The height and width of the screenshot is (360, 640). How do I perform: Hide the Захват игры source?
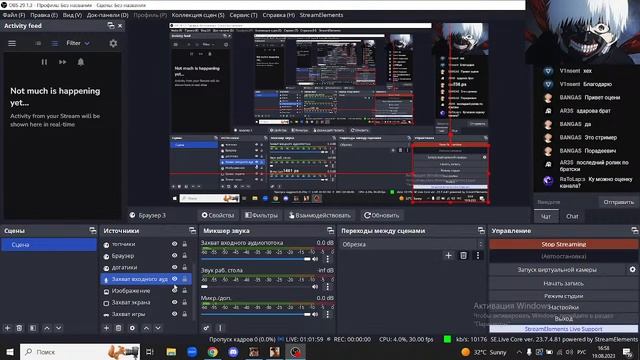point(174,314)
